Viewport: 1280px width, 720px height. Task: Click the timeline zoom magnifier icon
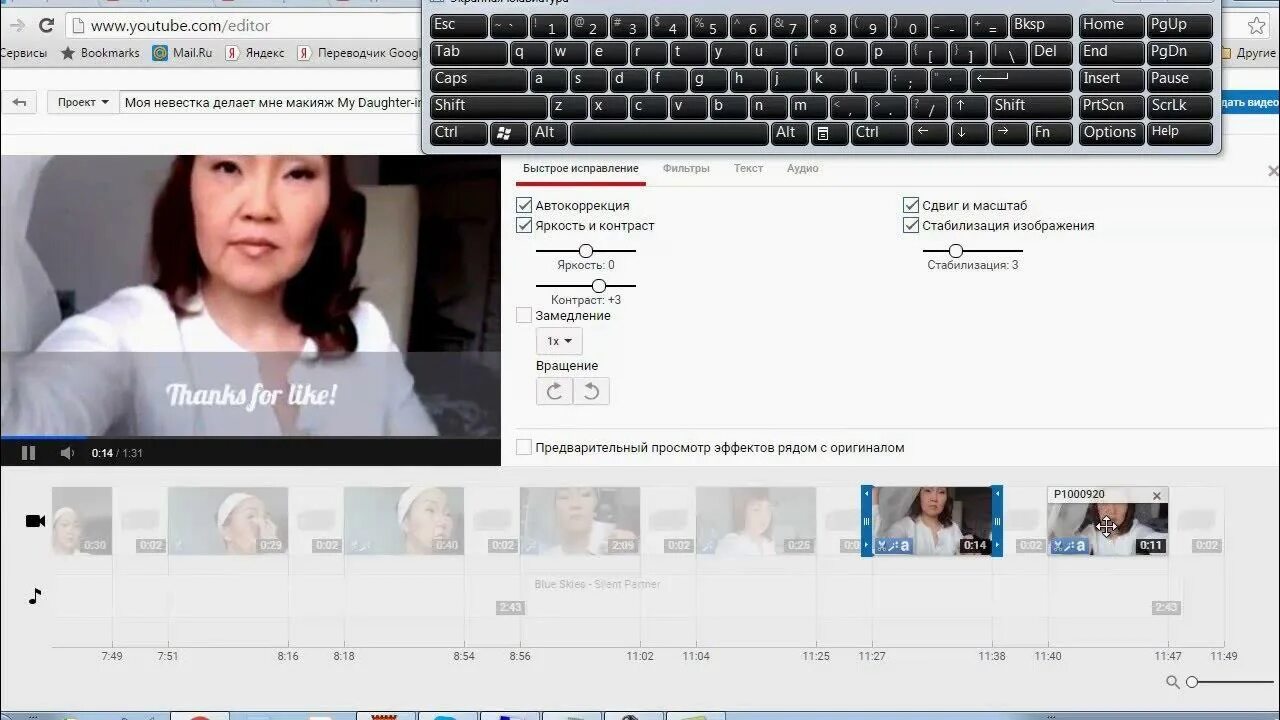[1172, 682]
